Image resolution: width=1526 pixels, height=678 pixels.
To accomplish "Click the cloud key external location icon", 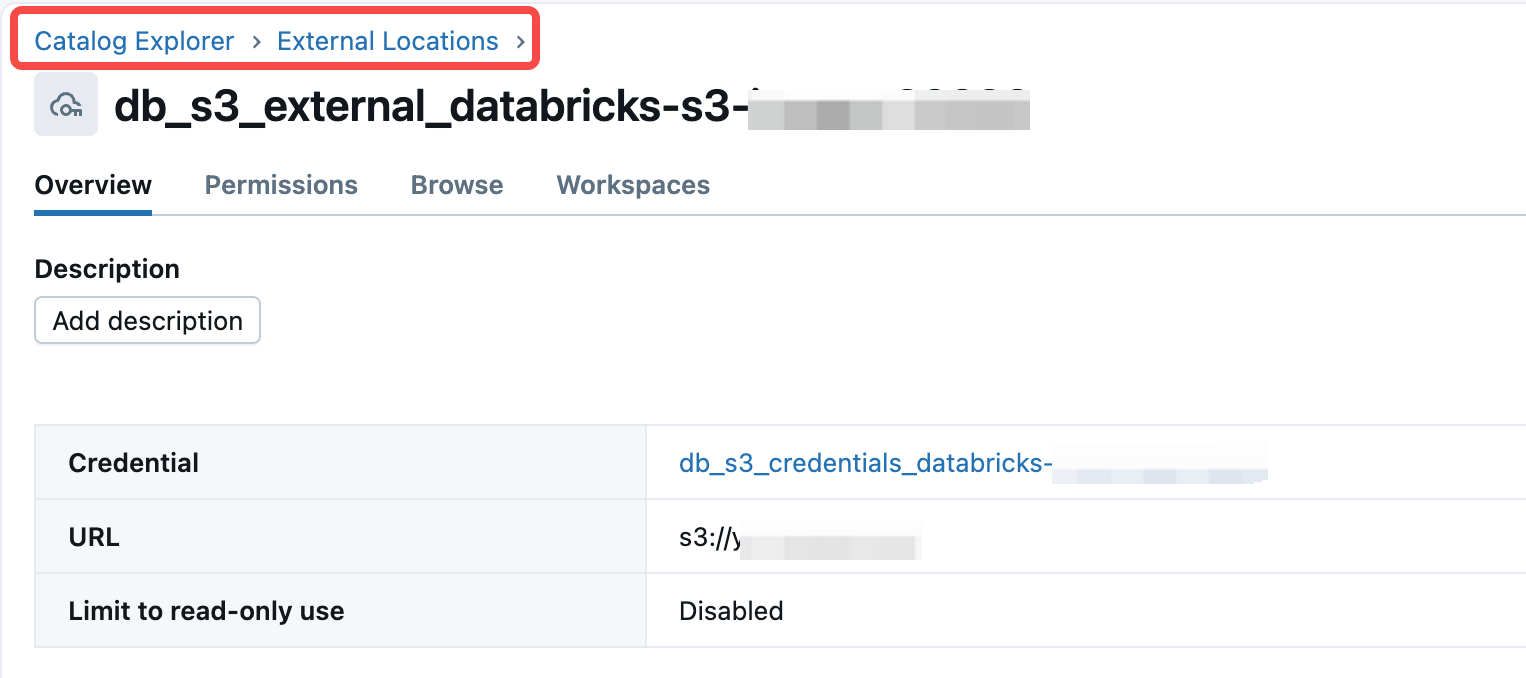I will (65, 105).
